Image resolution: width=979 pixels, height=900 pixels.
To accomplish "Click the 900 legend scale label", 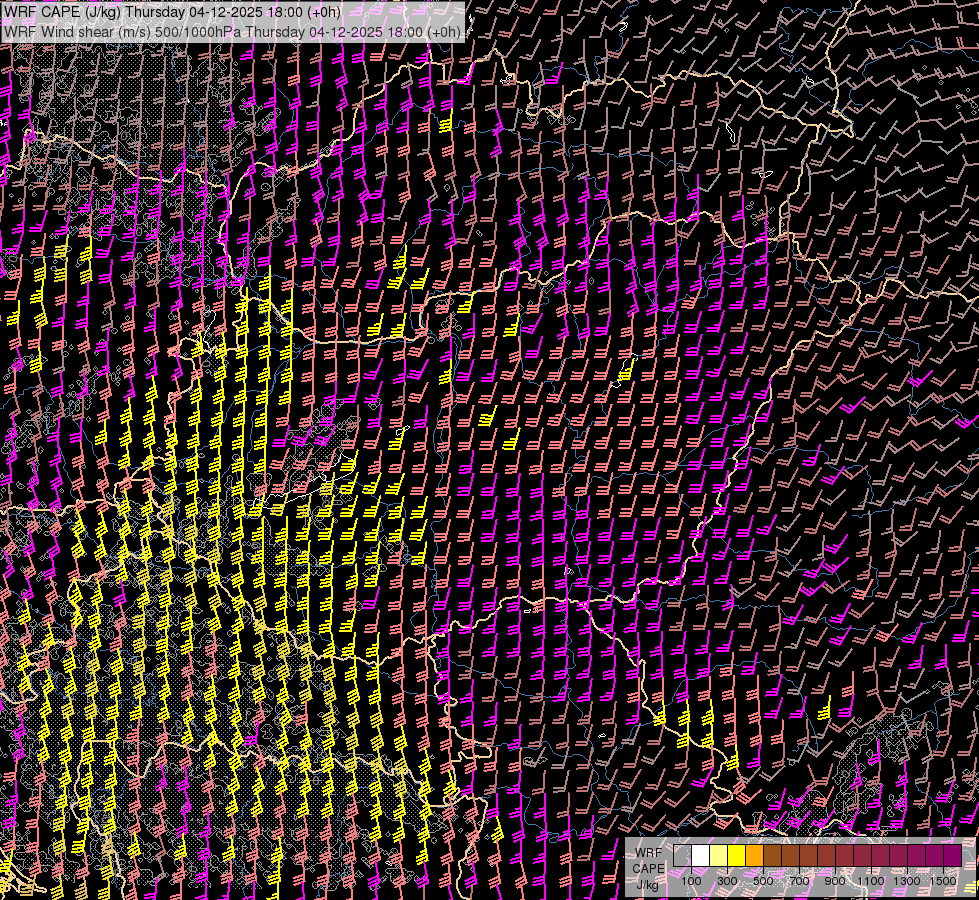I will [835, 881].
